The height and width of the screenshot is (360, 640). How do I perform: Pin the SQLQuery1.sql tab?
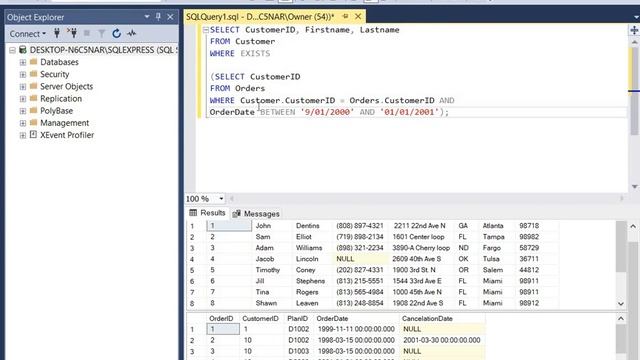click(346, 16)
